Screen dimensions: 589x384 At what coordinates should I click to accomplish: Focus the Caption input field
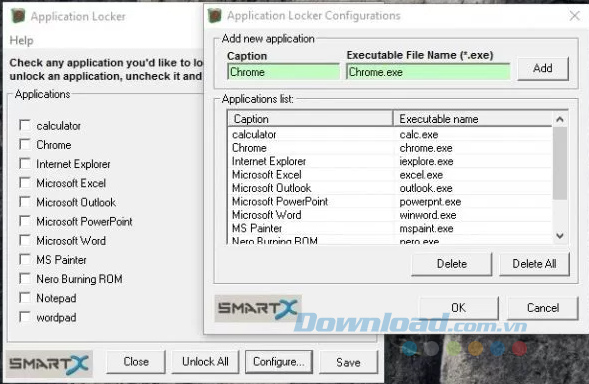point(284,72)
